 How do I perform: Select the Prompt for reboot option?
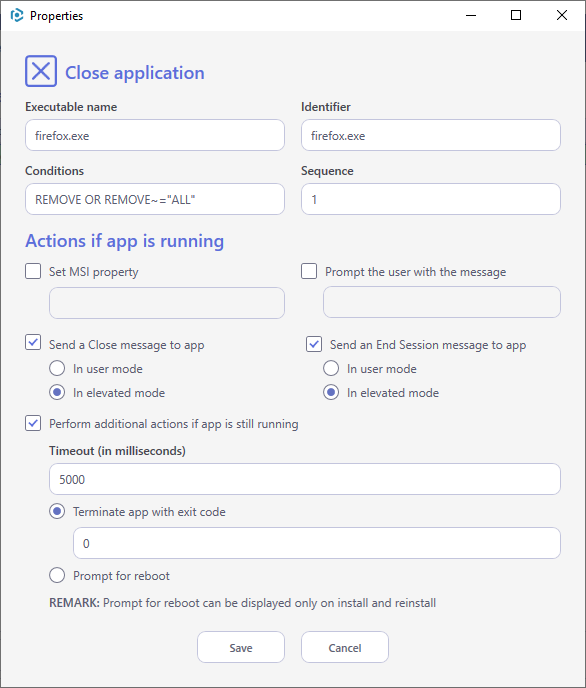point(57,575)
